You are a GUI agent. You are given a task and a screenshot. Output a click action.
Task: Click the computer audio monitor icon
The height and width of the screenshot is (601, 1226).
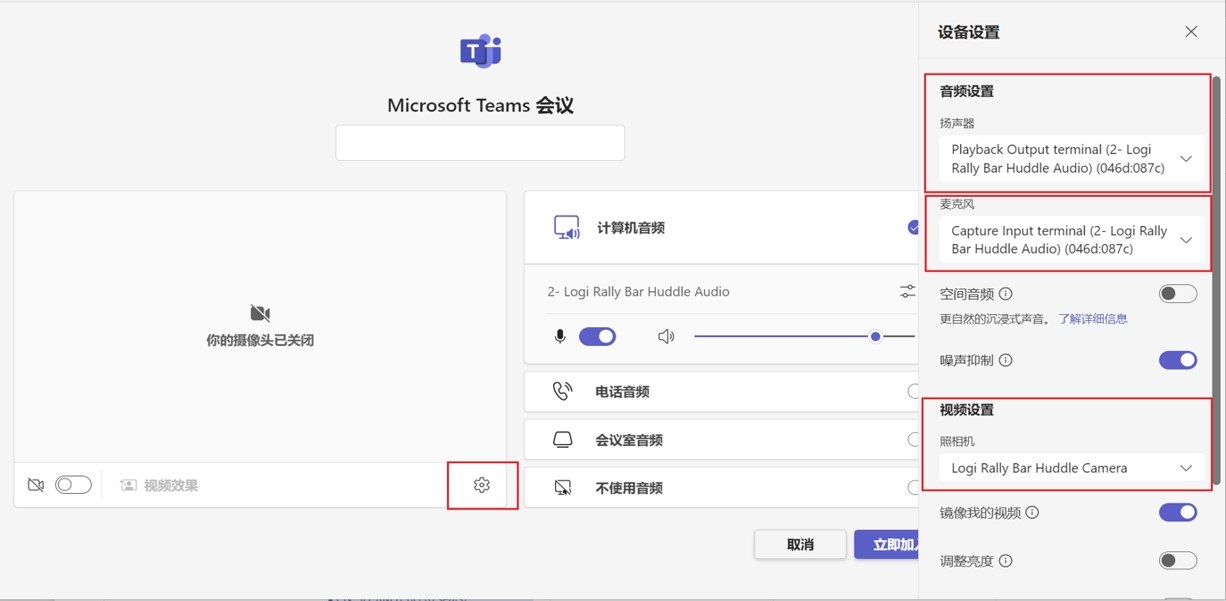567,228
